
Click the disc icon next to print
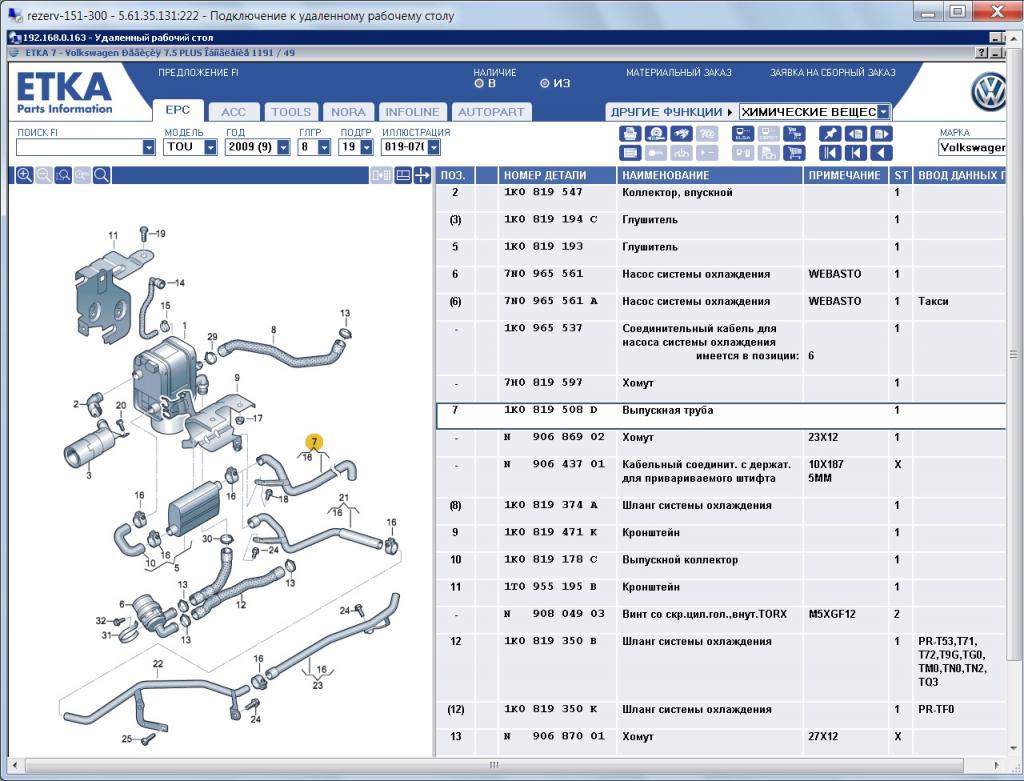click(655, 134)
